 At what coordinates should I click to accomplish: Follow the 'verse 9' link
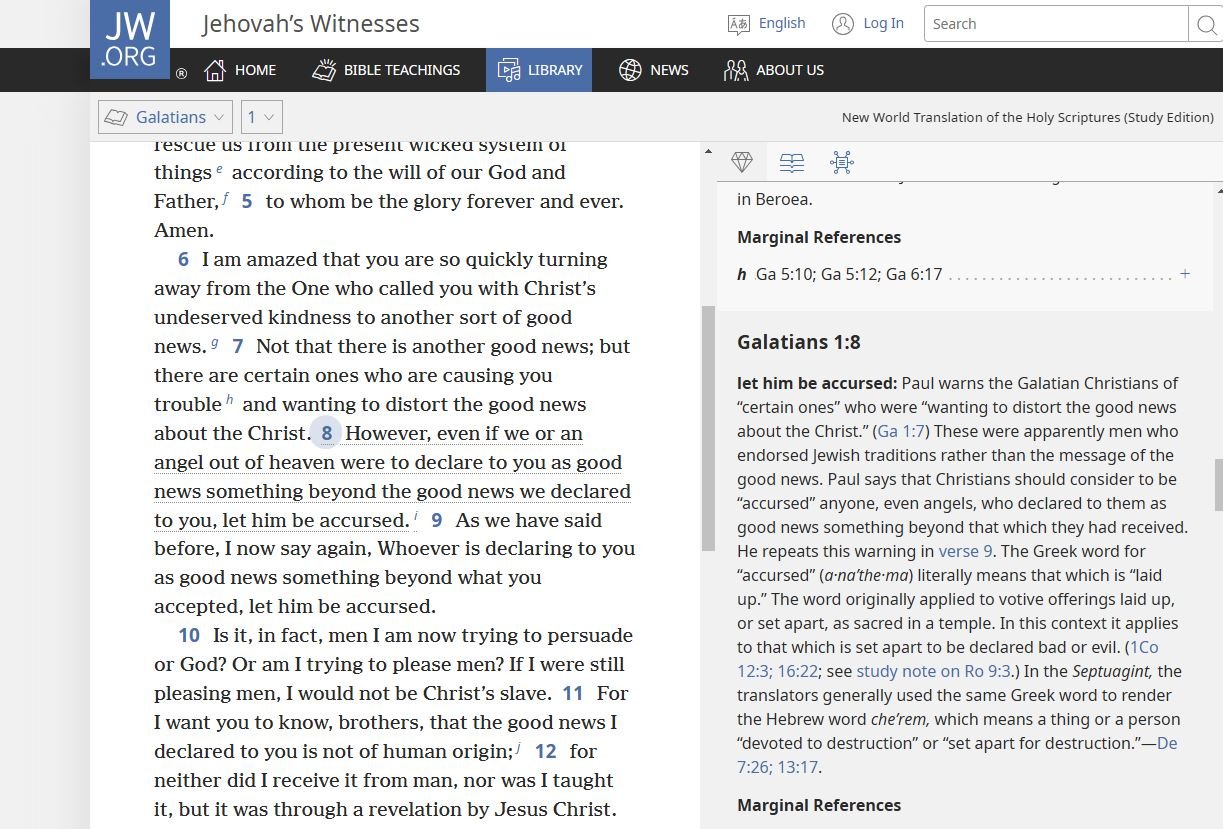click(x=965, y=551)
